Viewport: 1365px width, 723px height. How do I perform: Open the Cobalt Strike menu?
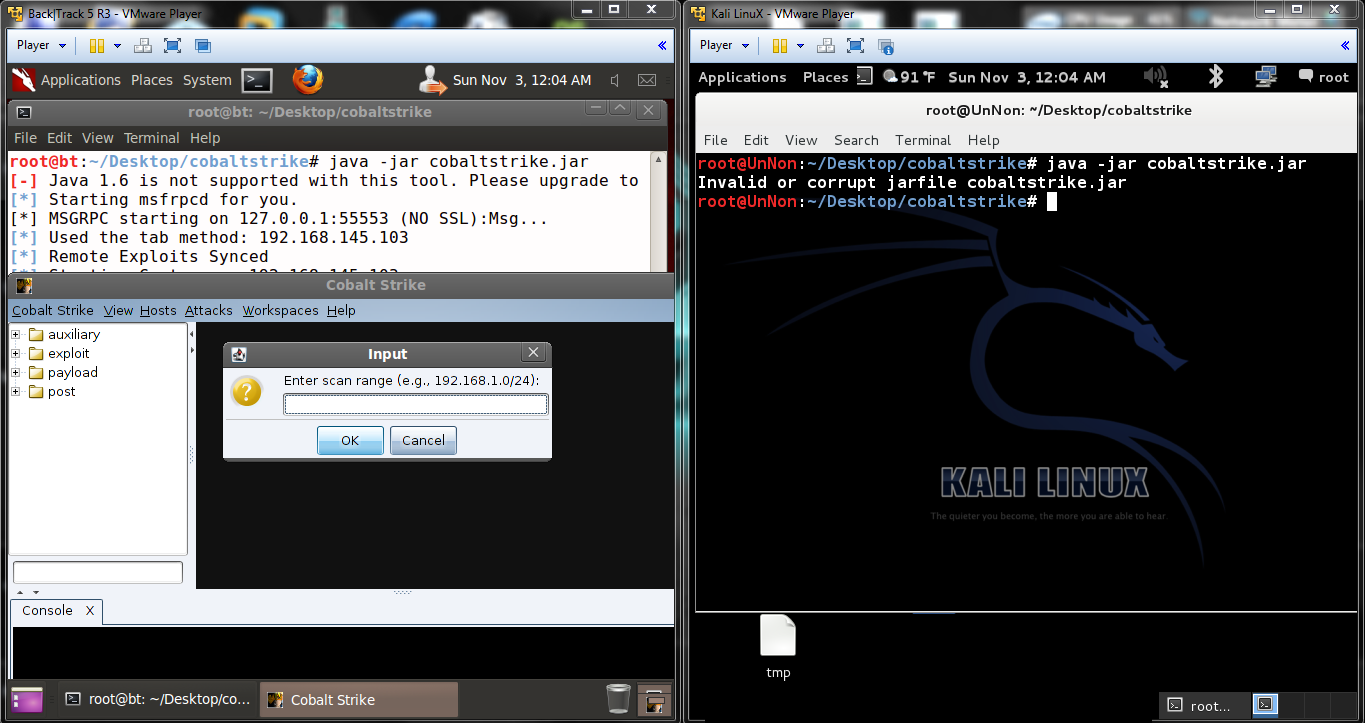(x=53, y=311)
